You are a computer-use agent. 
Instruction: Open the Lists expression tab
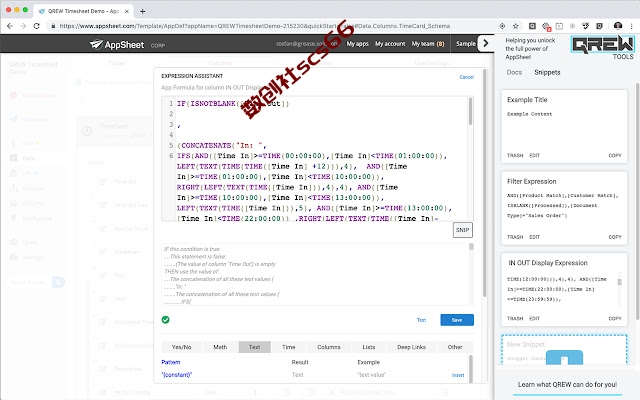pos(369,347)
